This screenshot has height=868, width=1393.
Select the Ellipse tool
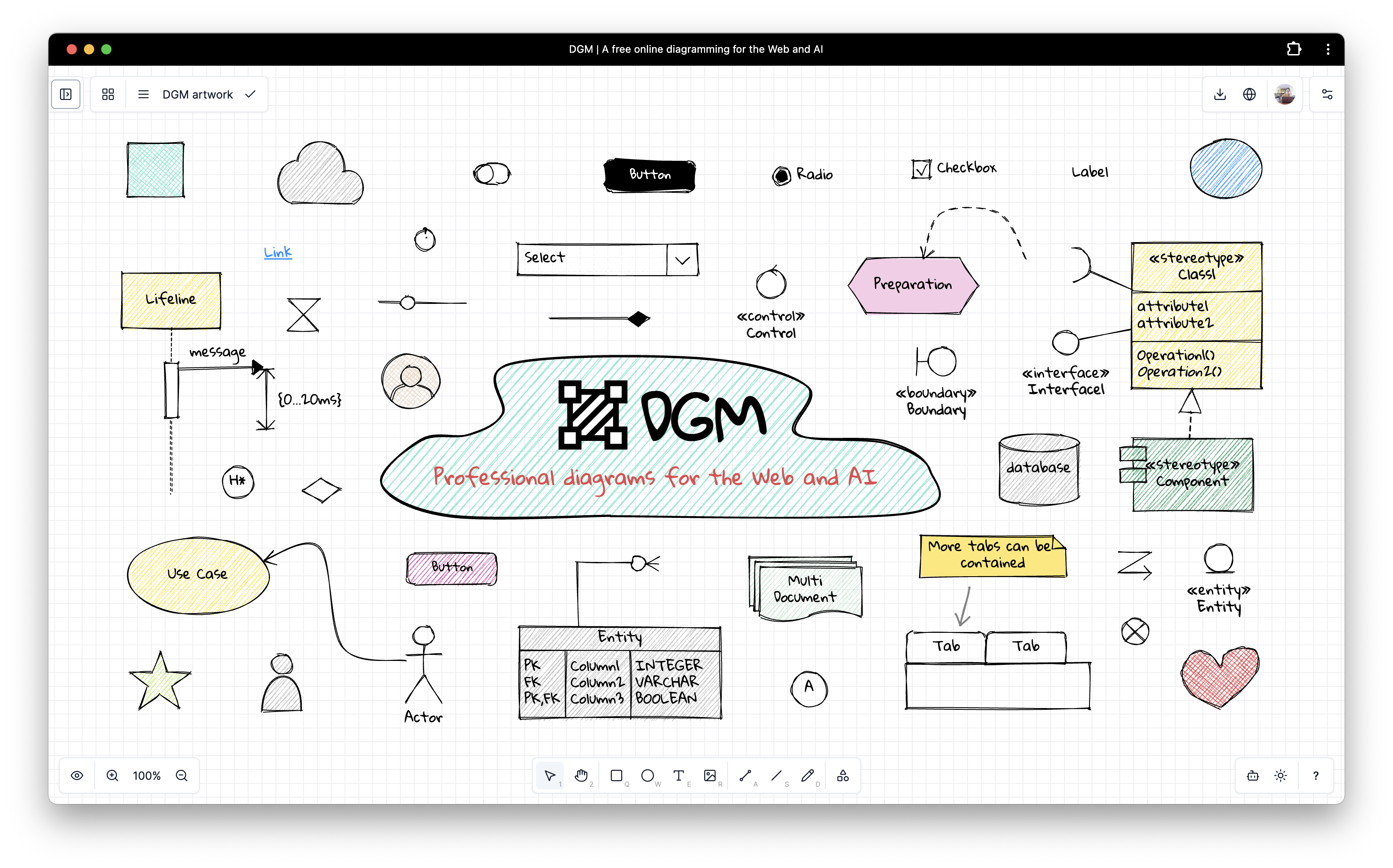648,775
